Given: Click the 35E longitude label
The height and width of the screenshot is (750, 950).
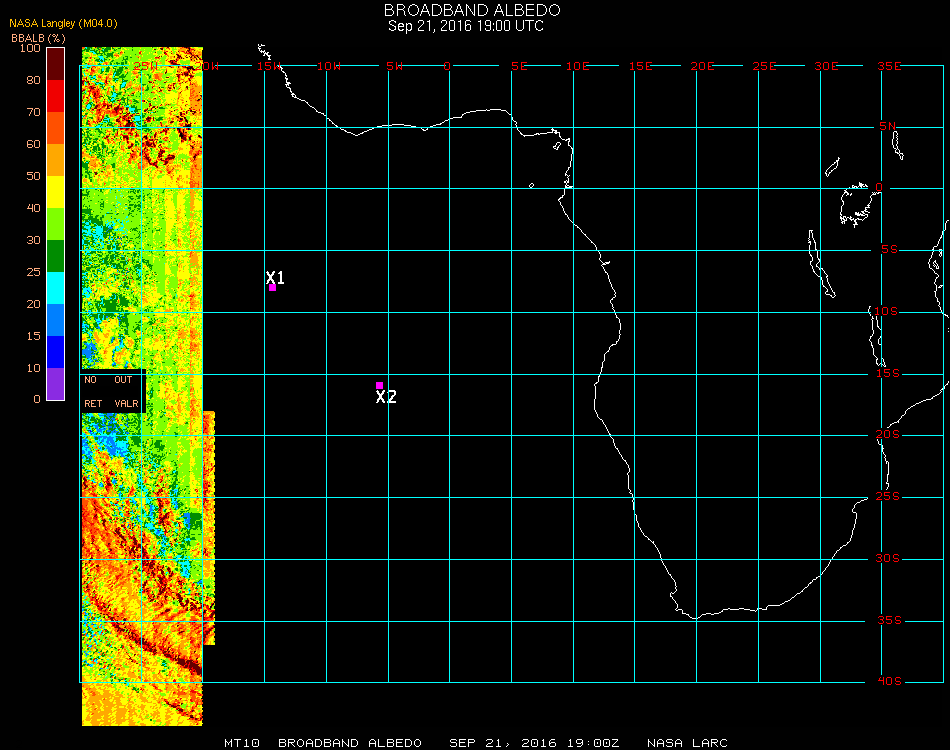Looking at the screenshot, I should (889, 66).
